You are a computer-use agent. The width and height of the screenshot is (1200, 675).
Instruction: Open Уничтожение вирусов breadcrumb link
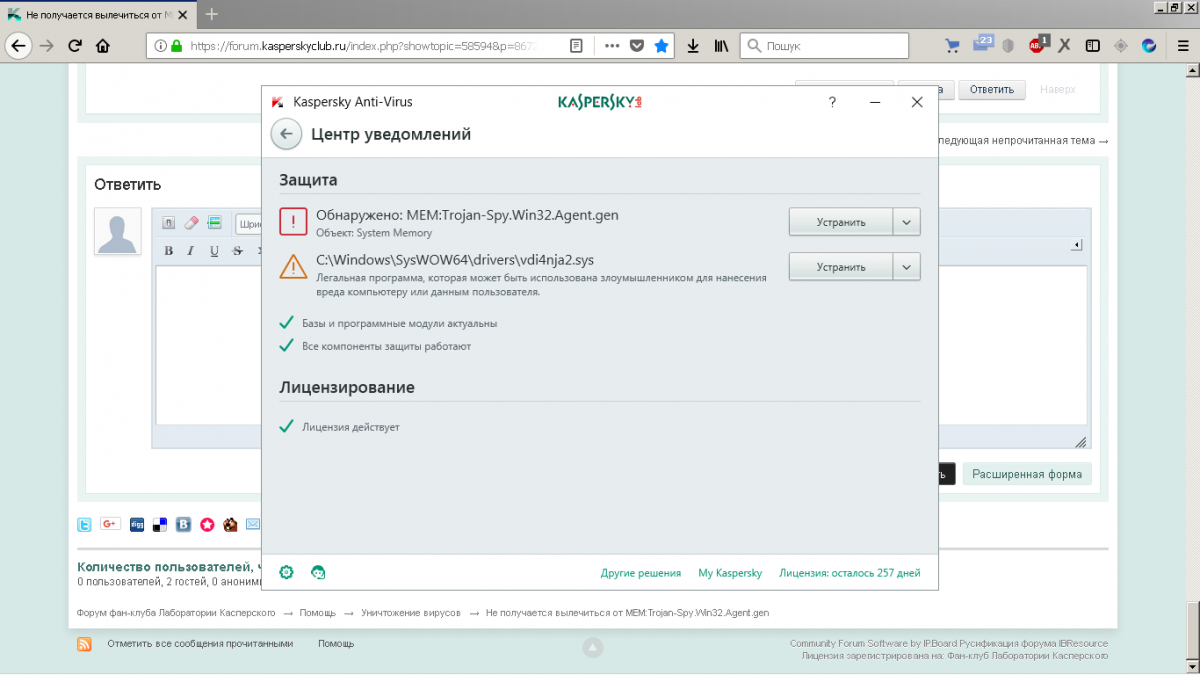point(411,612)
